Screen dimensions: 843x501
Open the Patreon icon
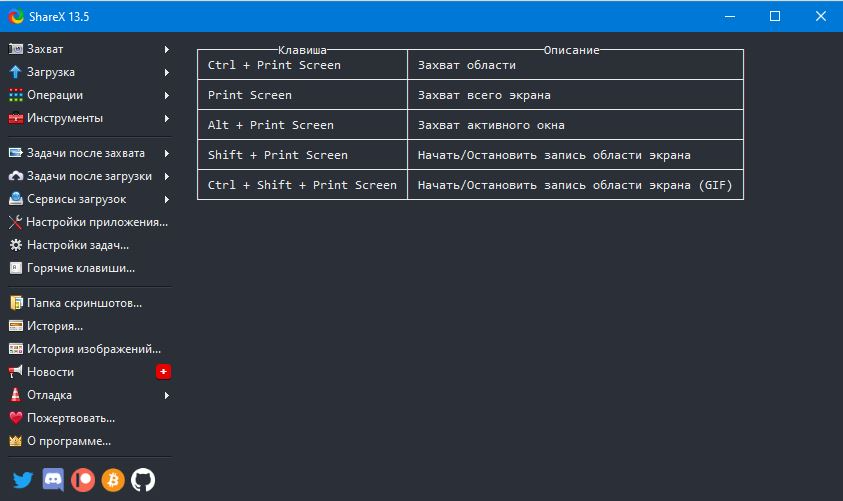point(83,480)
